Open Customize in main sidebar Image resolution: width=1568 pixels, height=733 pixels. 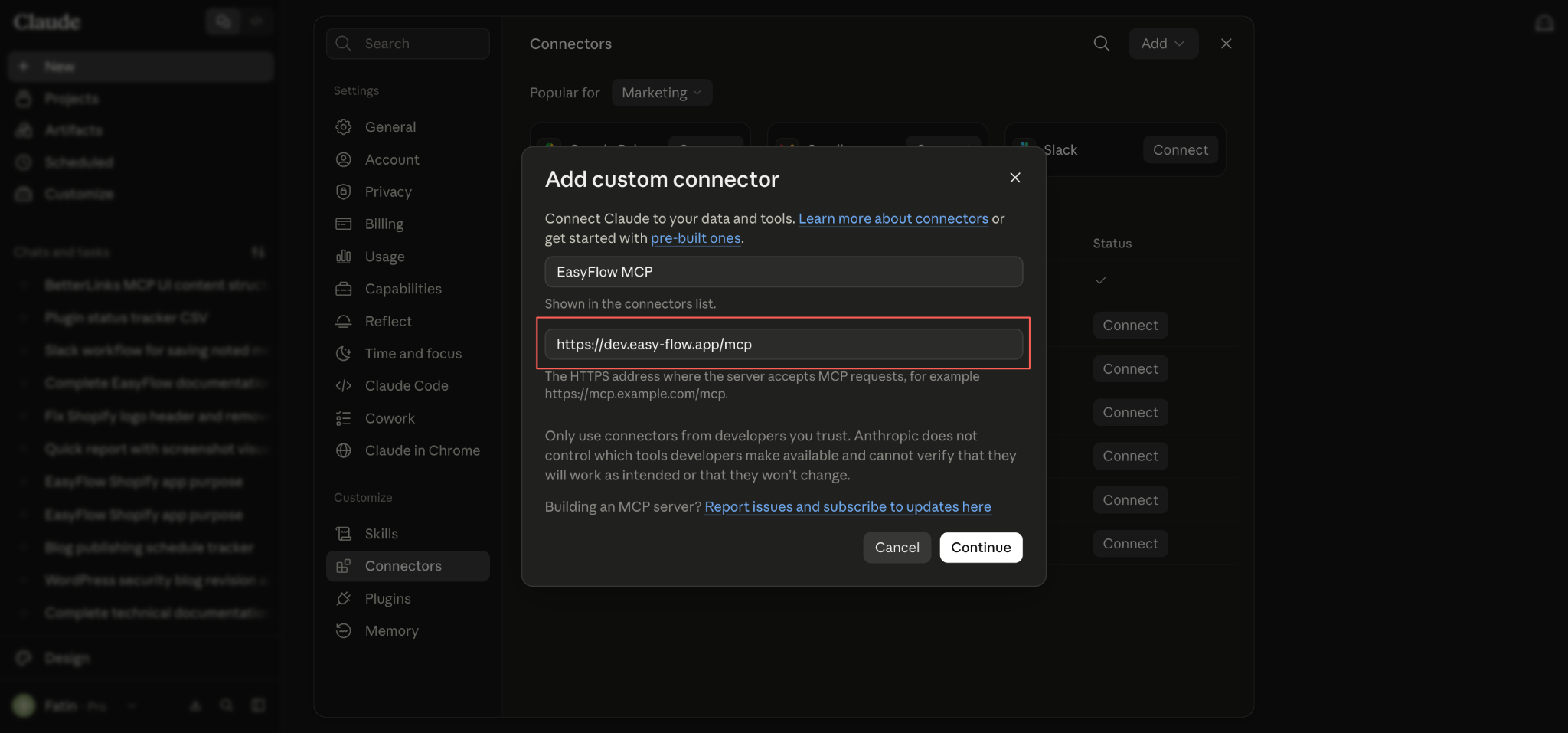(x=141, y=194)
